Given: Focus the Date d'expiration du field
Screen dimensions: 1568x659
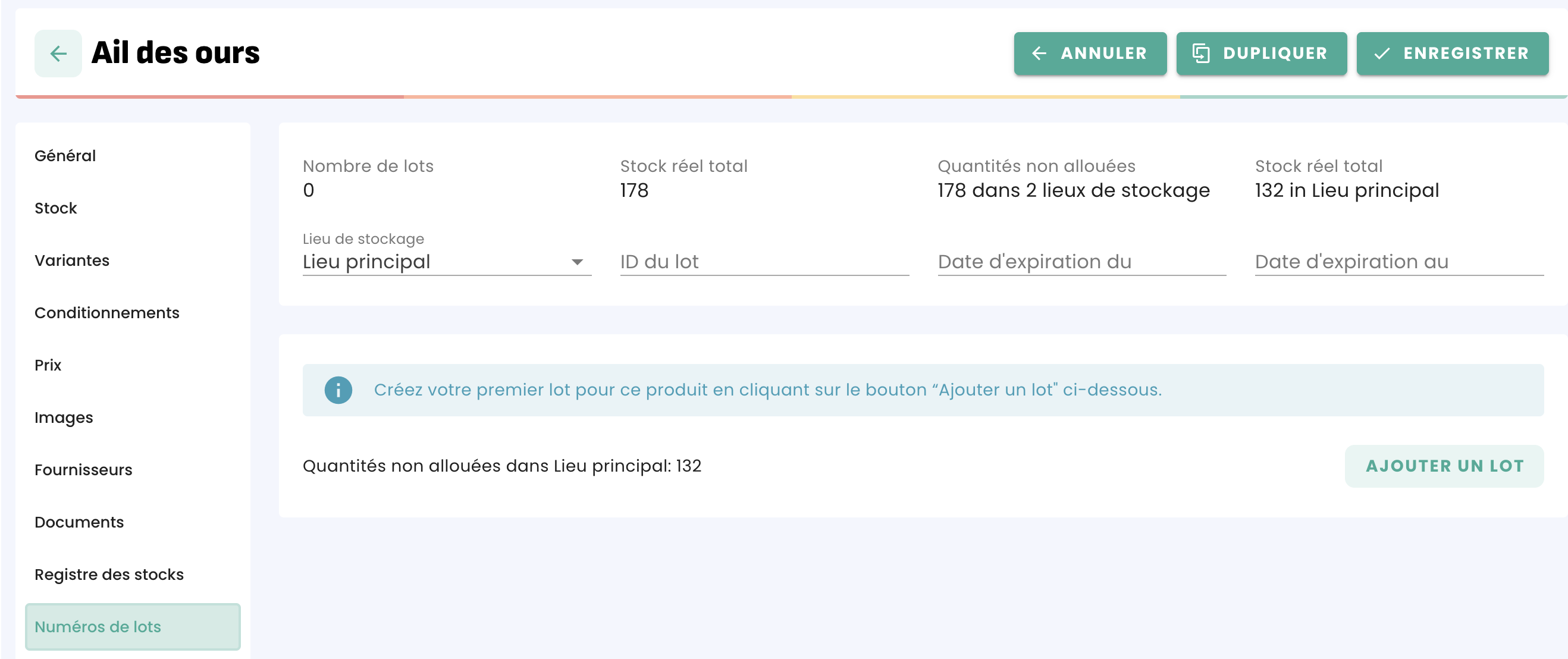Looking at the screenshot, I should [x=1081, y=262].
